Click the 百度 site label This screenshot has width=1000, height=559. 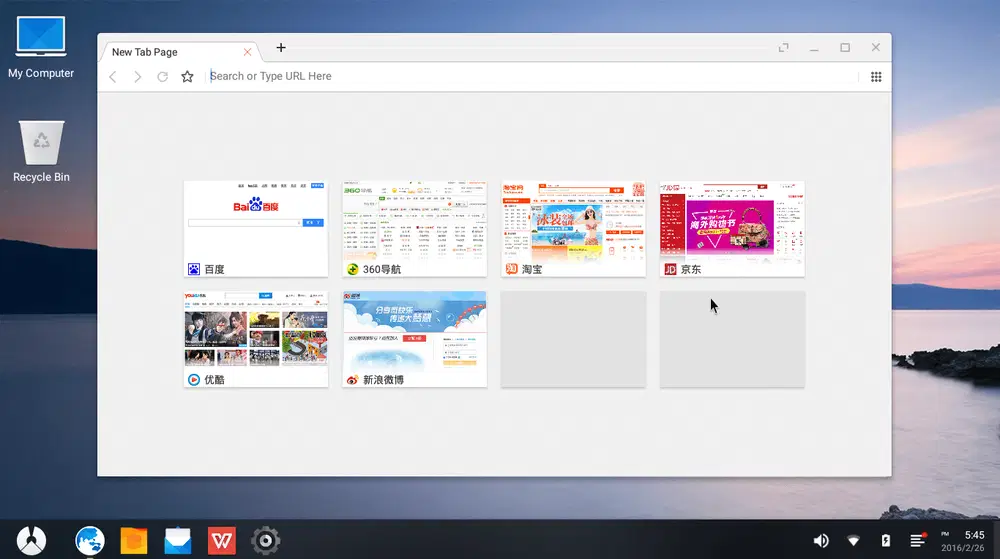(215, 270)
